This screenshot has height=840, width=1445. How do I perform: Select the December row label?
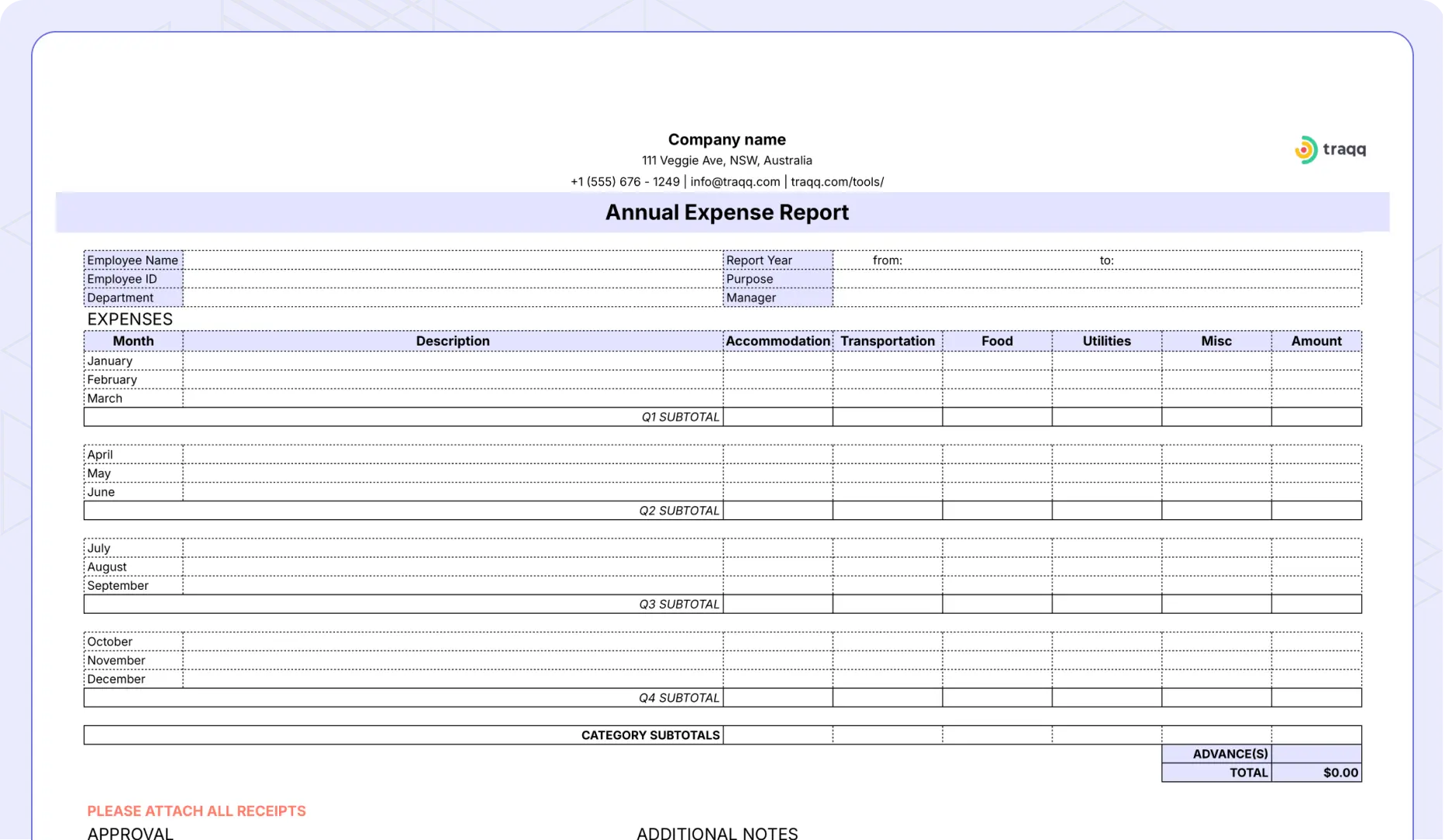(116, 679)
